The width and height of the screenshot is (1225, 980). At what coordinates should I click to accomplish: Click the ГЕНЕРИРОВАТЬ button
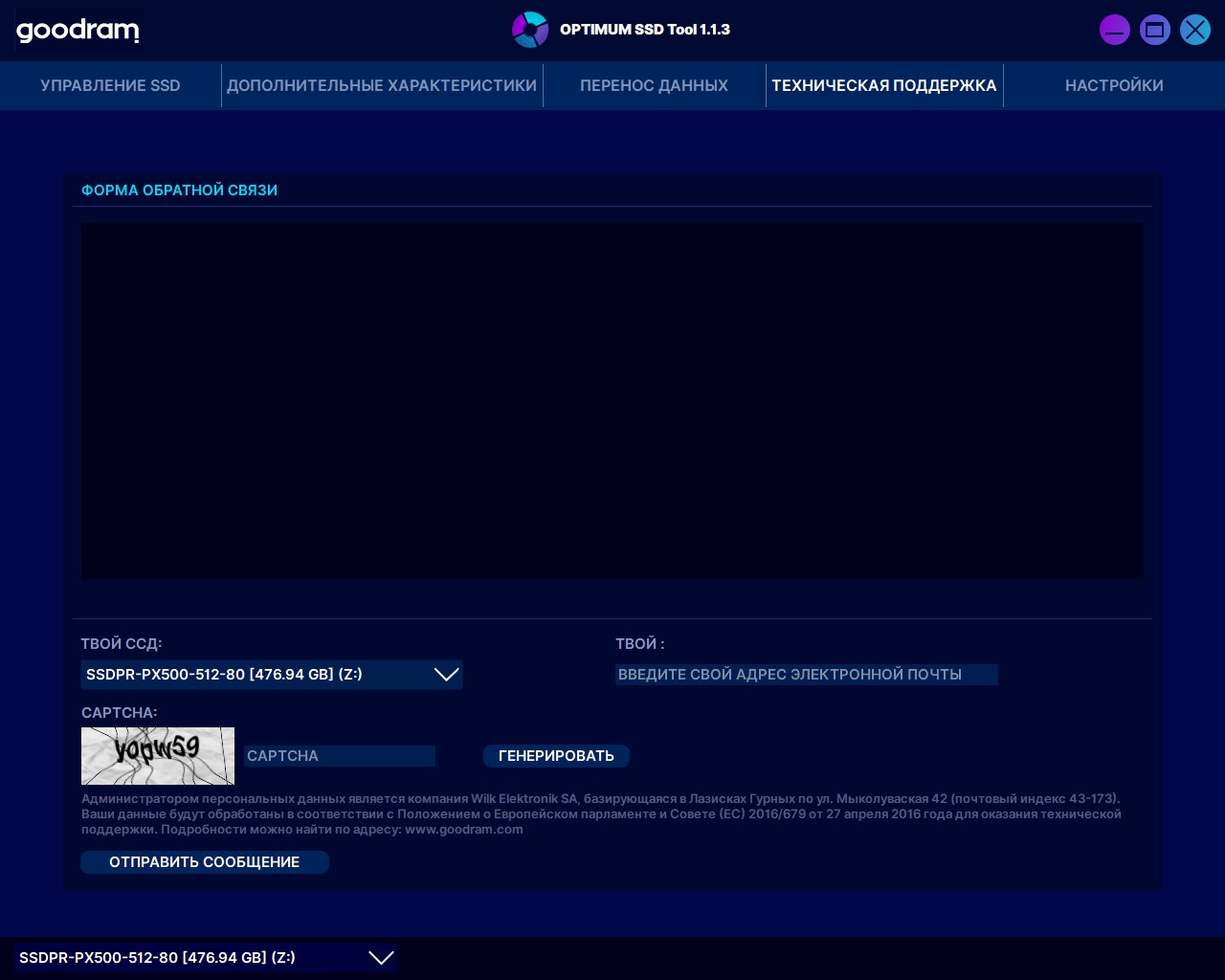point(556,756)
